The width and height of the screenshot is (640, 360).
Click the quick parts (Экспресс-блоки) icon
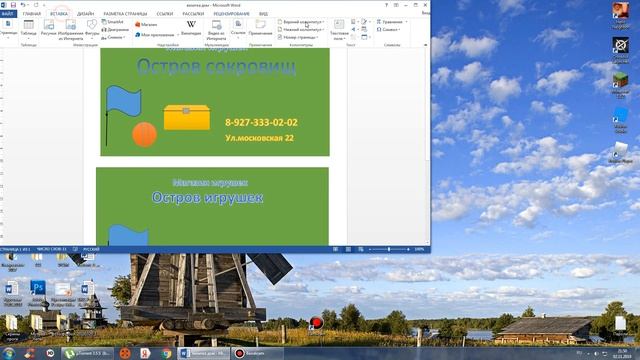[x=353, y=22]
